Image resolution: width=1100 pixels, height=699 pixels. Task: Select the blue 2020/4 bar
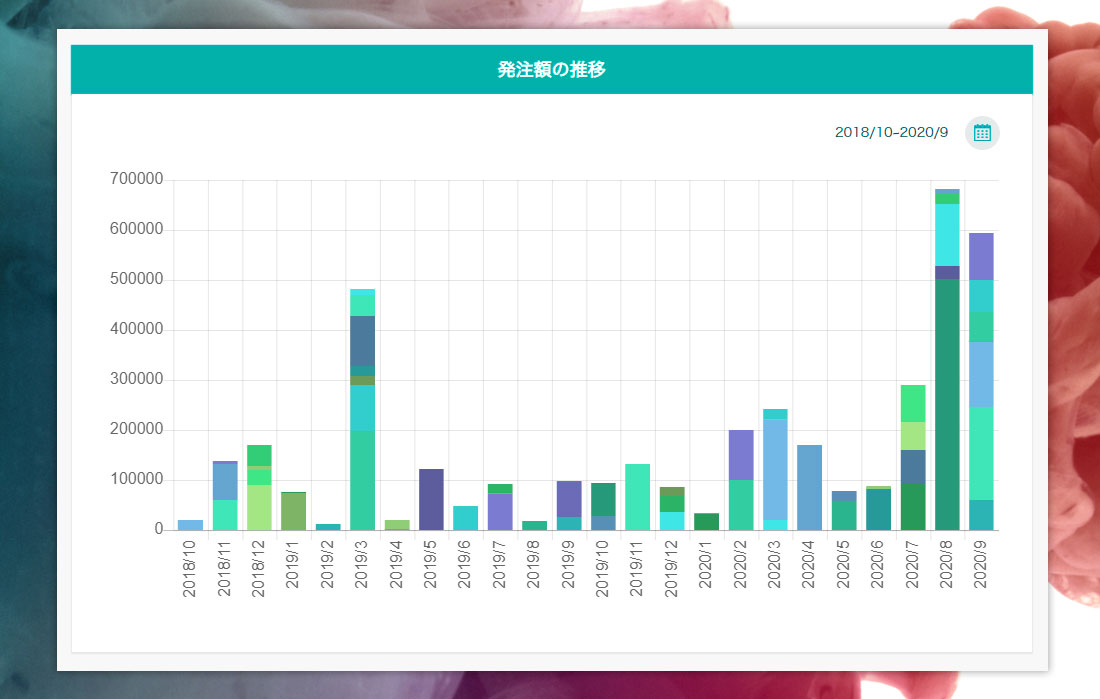click(810, 488)
